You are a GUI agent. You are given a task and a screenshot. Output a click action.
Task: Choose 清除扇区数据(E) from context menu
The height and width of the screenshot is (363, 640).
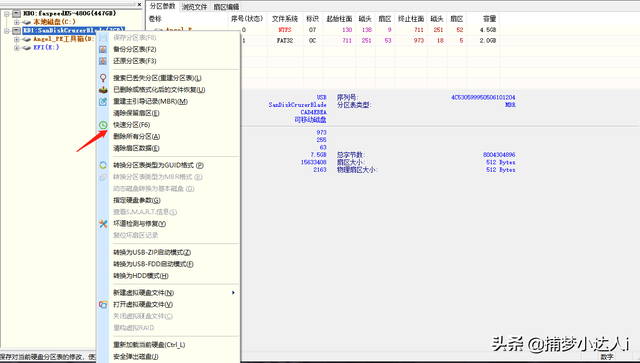click(x=136, y=148)
